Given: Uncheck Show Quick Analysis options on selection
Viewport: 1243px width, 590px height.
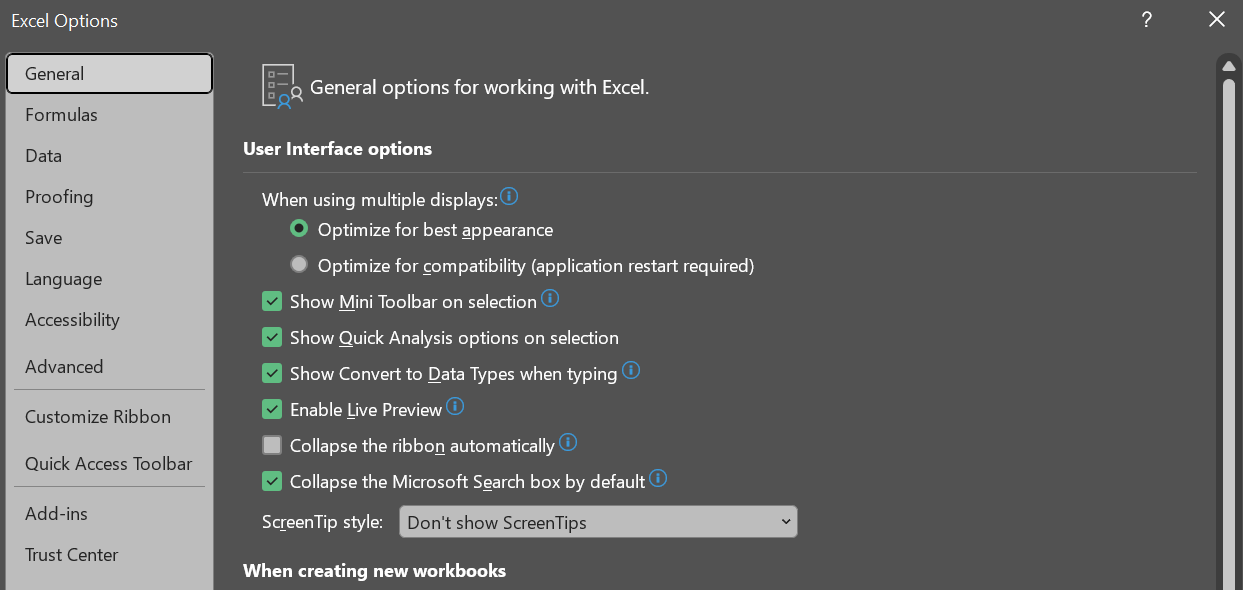Looking at the screenshot, I should click(272, 338).
